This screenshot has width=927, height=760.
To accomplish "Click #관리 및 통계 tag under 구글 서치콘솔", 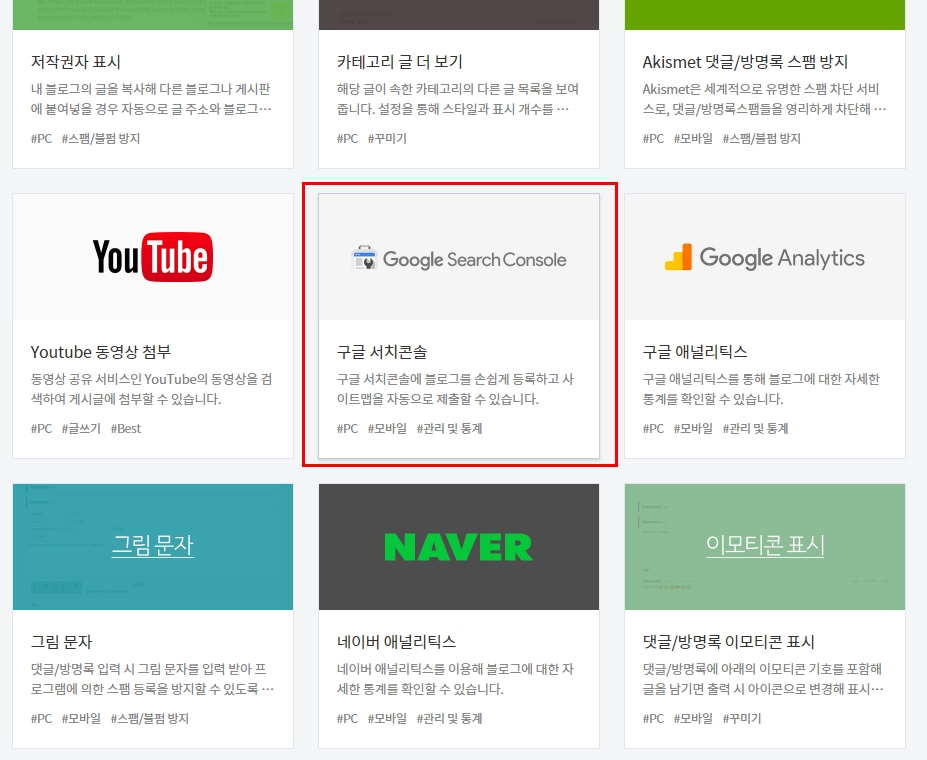I will [x=449, y=428].
